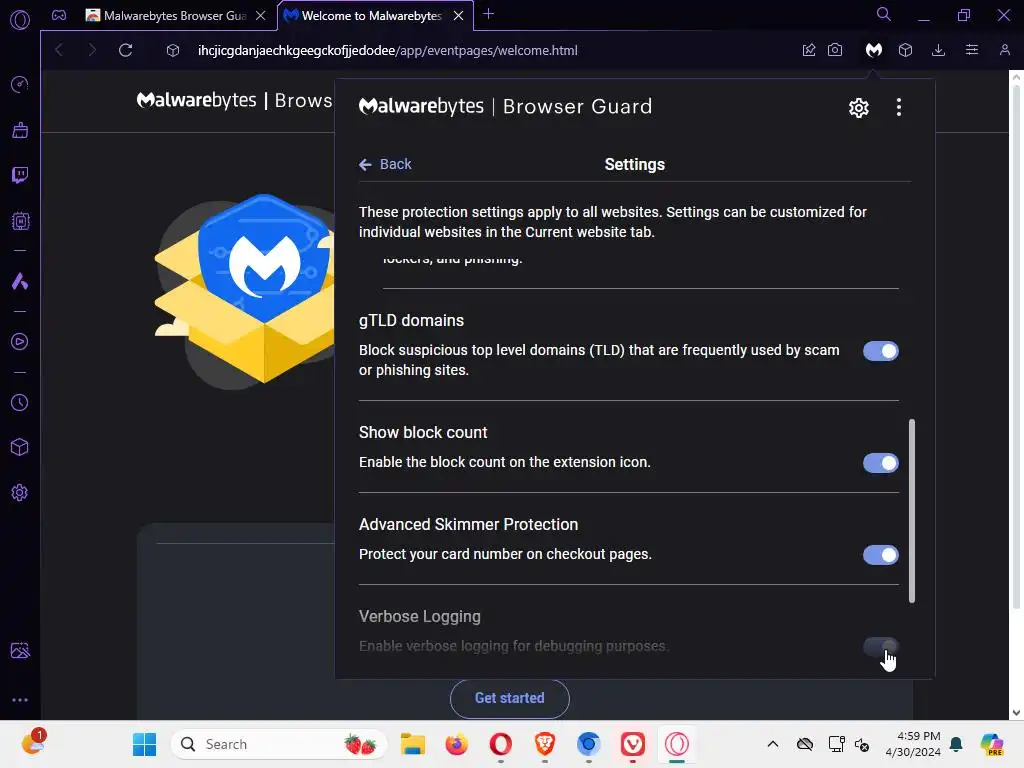Click the edit page icon in address bar
The image size is (1024, 768).
coord(808,50)
